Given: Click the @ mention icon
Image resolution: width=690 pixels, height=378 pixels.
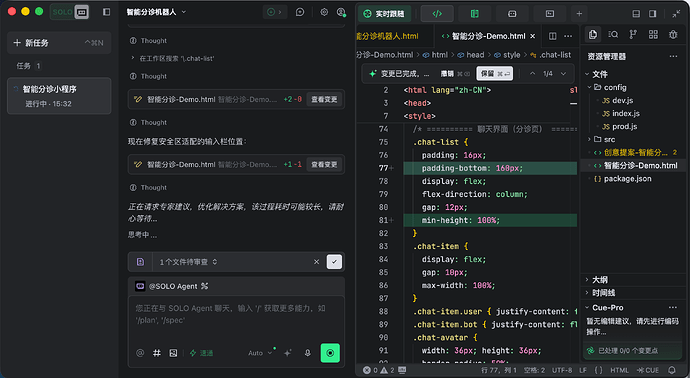Looking at the screenshot, I should pos(140,353).
